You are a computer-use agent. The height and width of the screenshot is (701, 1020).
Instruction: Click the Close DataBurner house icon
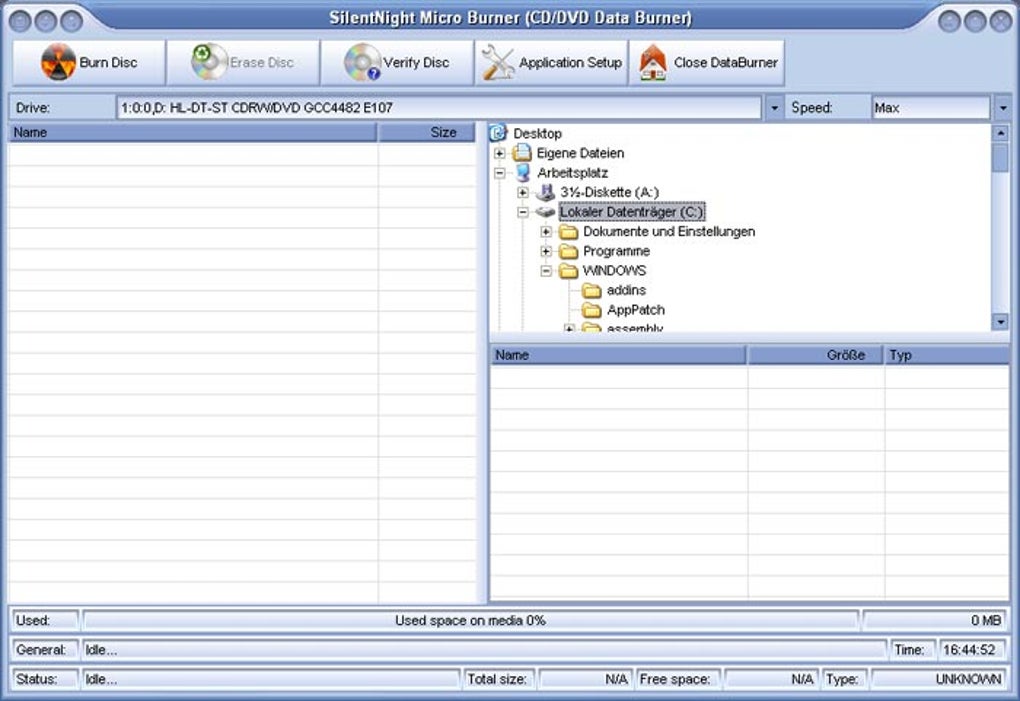(652, 62)
